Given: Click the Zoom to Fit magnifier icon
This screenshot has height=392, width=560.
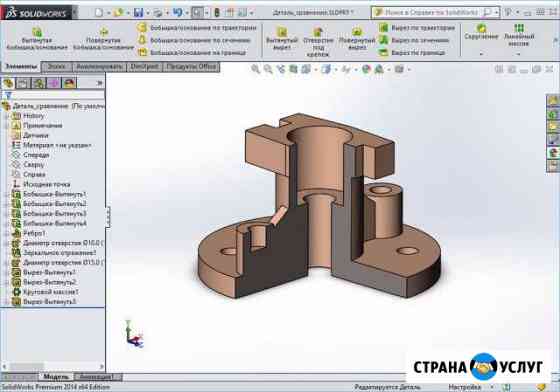Looking at the screenshot, I should coord(255,69).
